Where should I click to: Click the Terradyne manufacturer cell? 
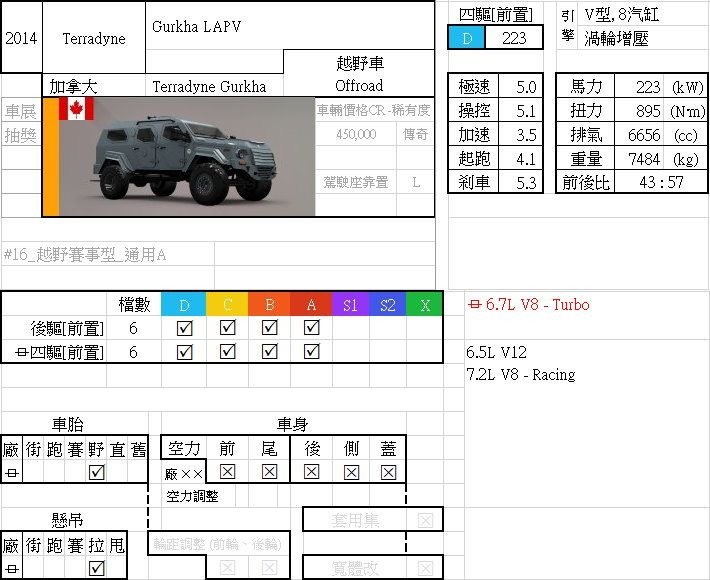[94, 38]
